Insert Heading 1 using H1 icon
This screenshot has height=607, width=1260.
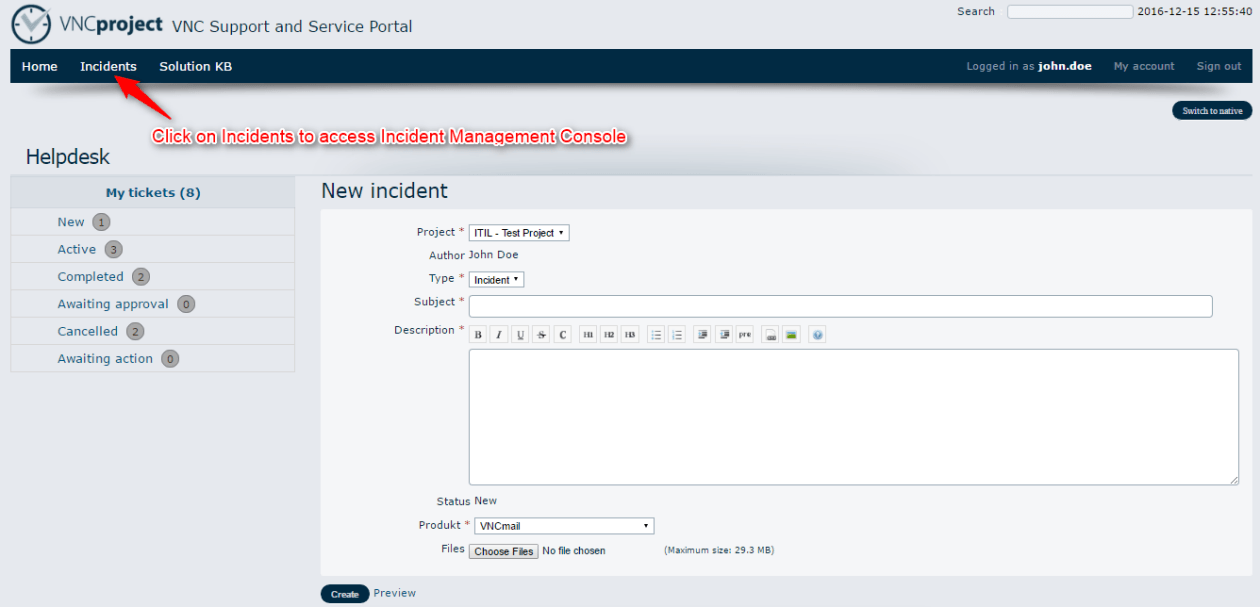[x=588, y=335]
